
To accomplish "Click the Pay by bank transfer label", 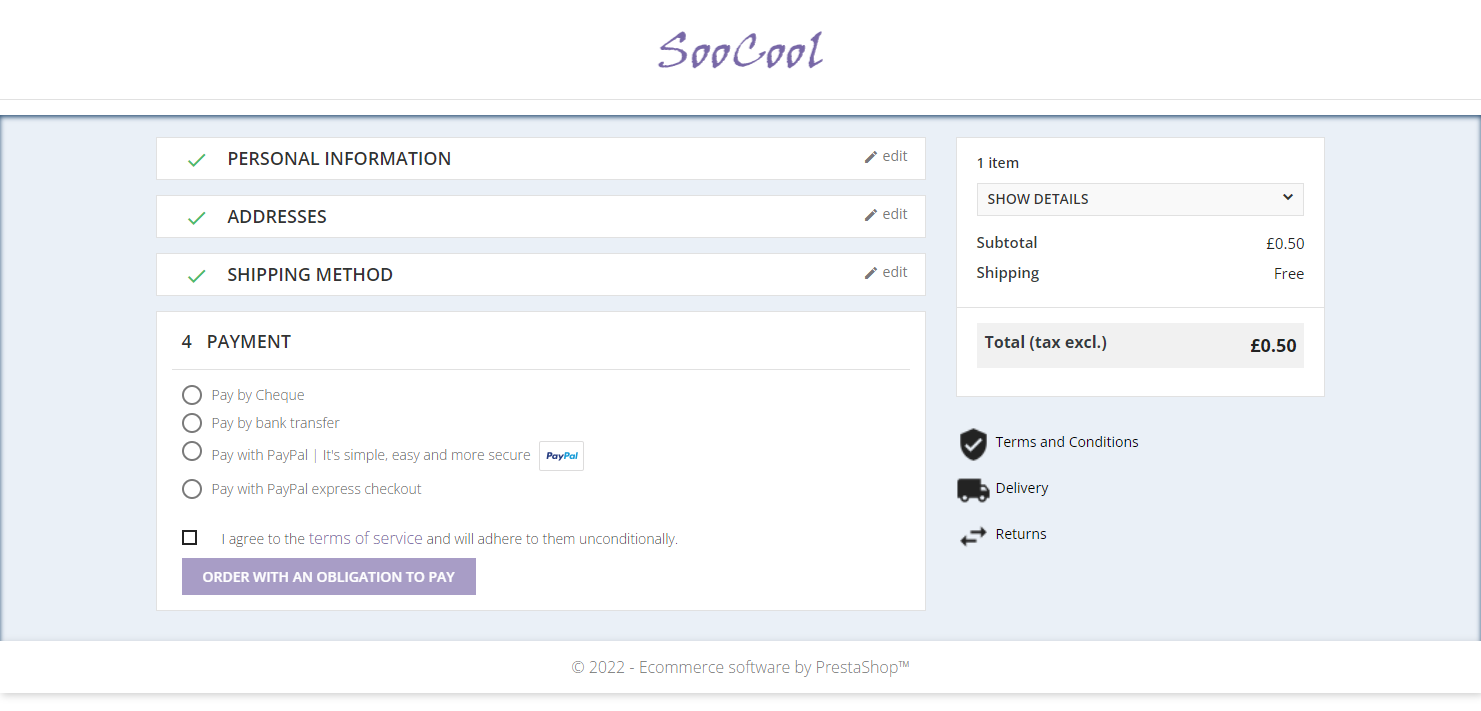I will coord(276,423).
